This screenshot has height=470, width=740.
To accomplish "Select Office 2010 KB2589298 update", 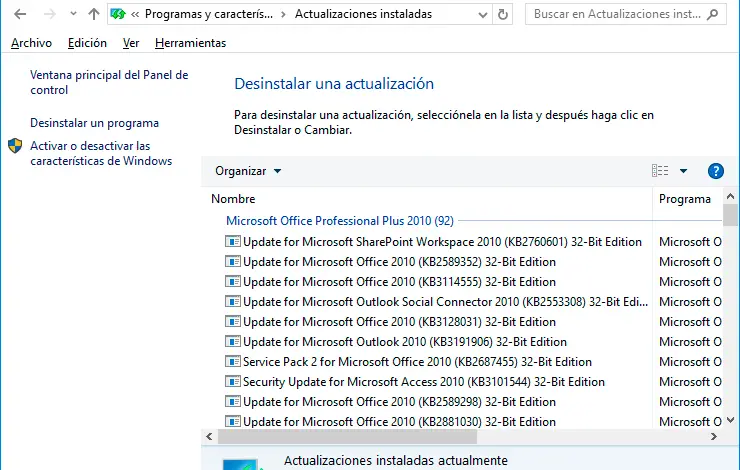I will (399, 402).
